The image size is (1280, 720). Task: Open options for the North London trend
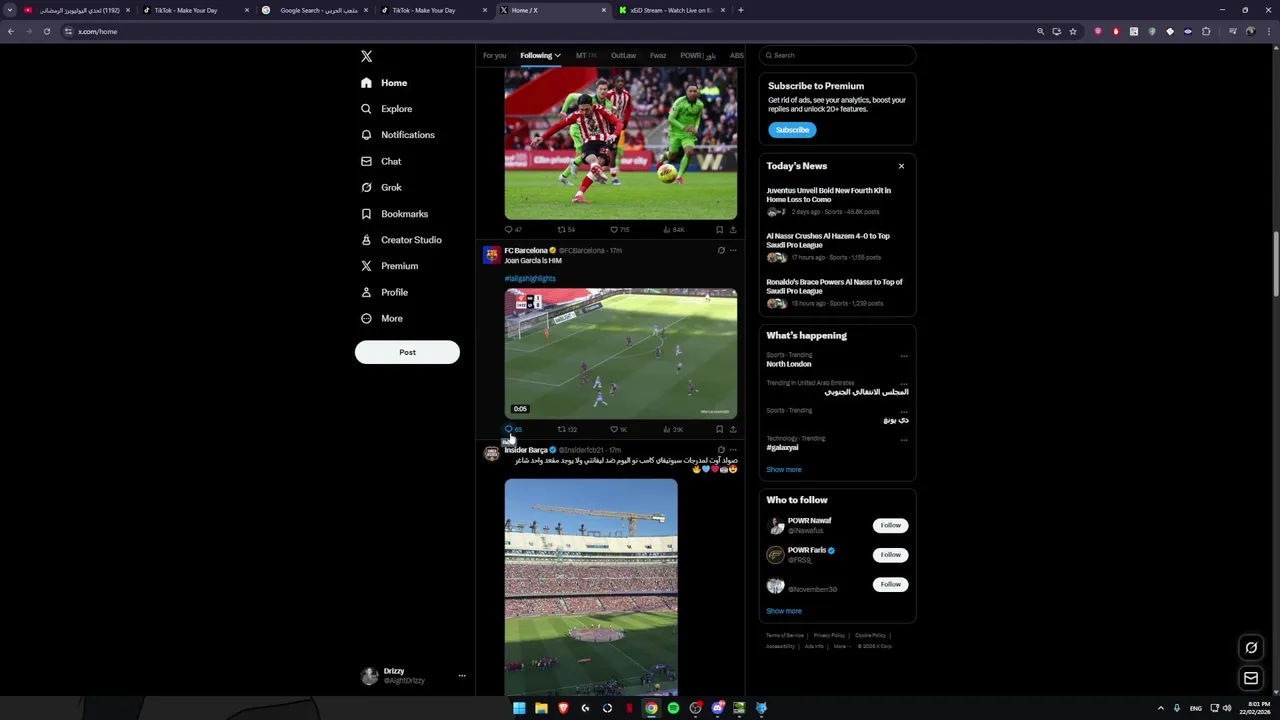click(x=904, y=356)
